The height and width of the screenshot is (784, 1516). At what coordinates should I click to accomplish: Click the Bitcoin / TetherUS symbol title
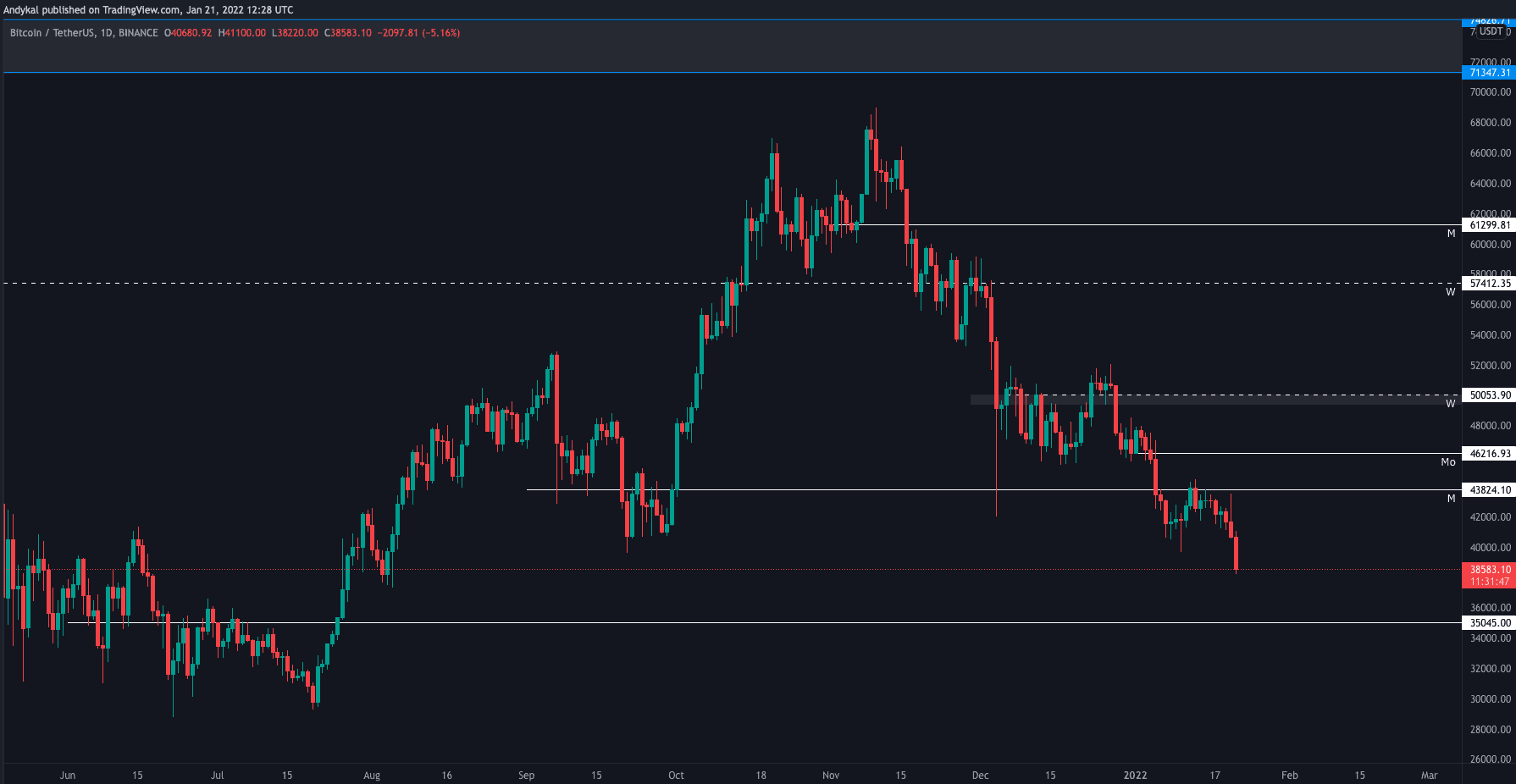pos(52,33)
